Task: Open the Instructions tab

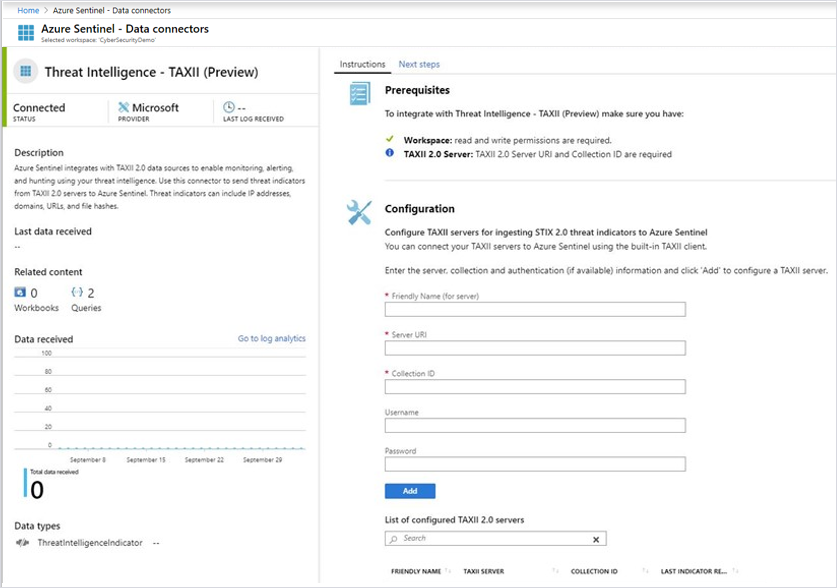Action: tap(362, 63)
